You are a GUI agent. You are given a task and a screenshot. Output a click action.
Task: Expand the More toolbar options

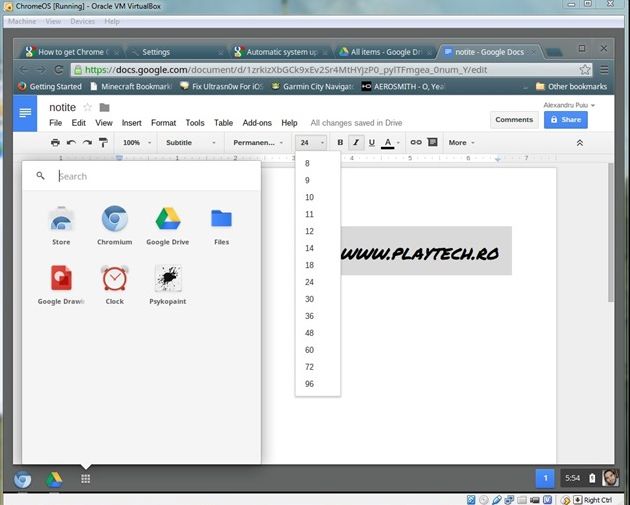click(461, 143)
